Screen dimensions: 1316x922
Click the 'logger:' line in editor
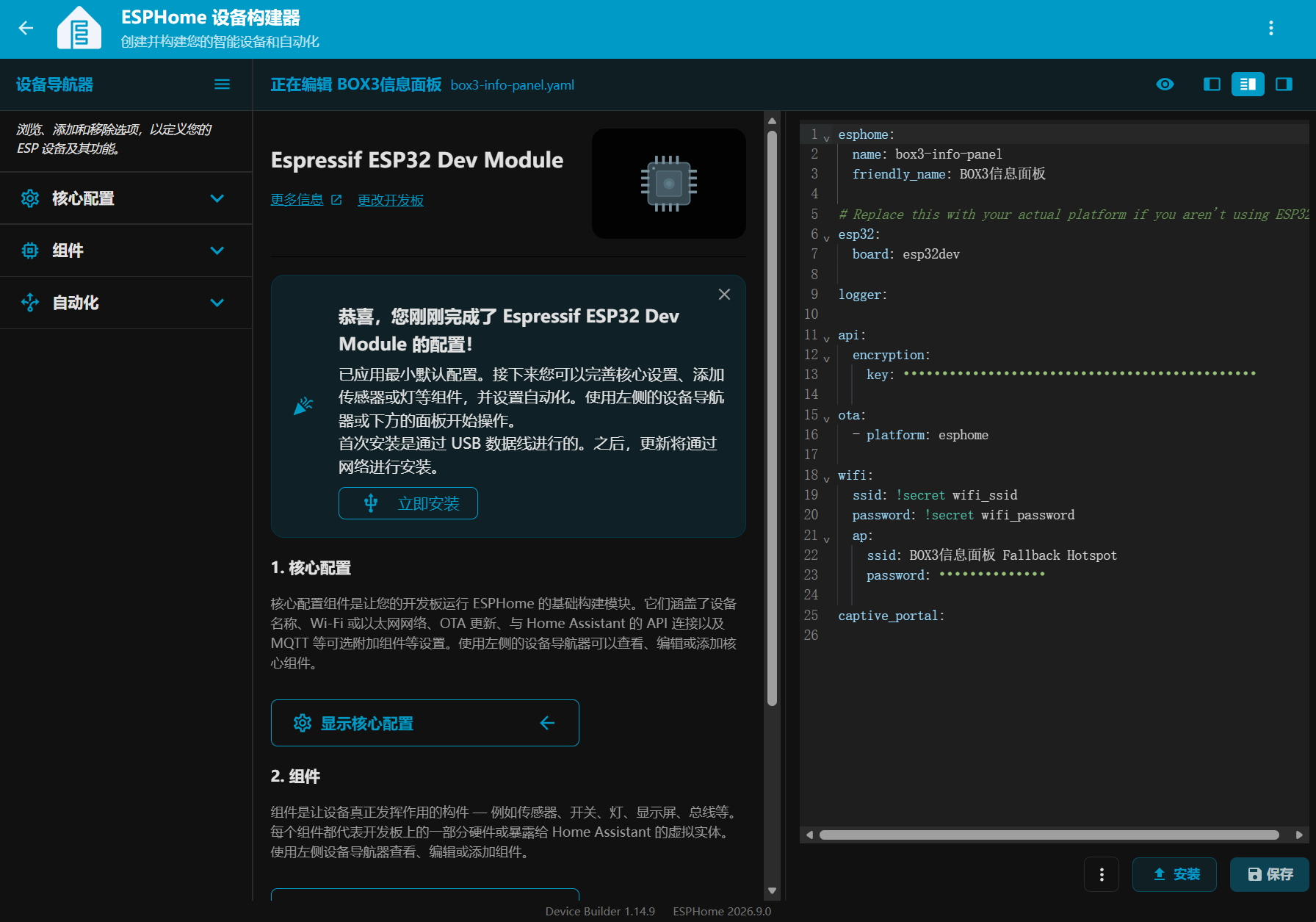[863, 295]
